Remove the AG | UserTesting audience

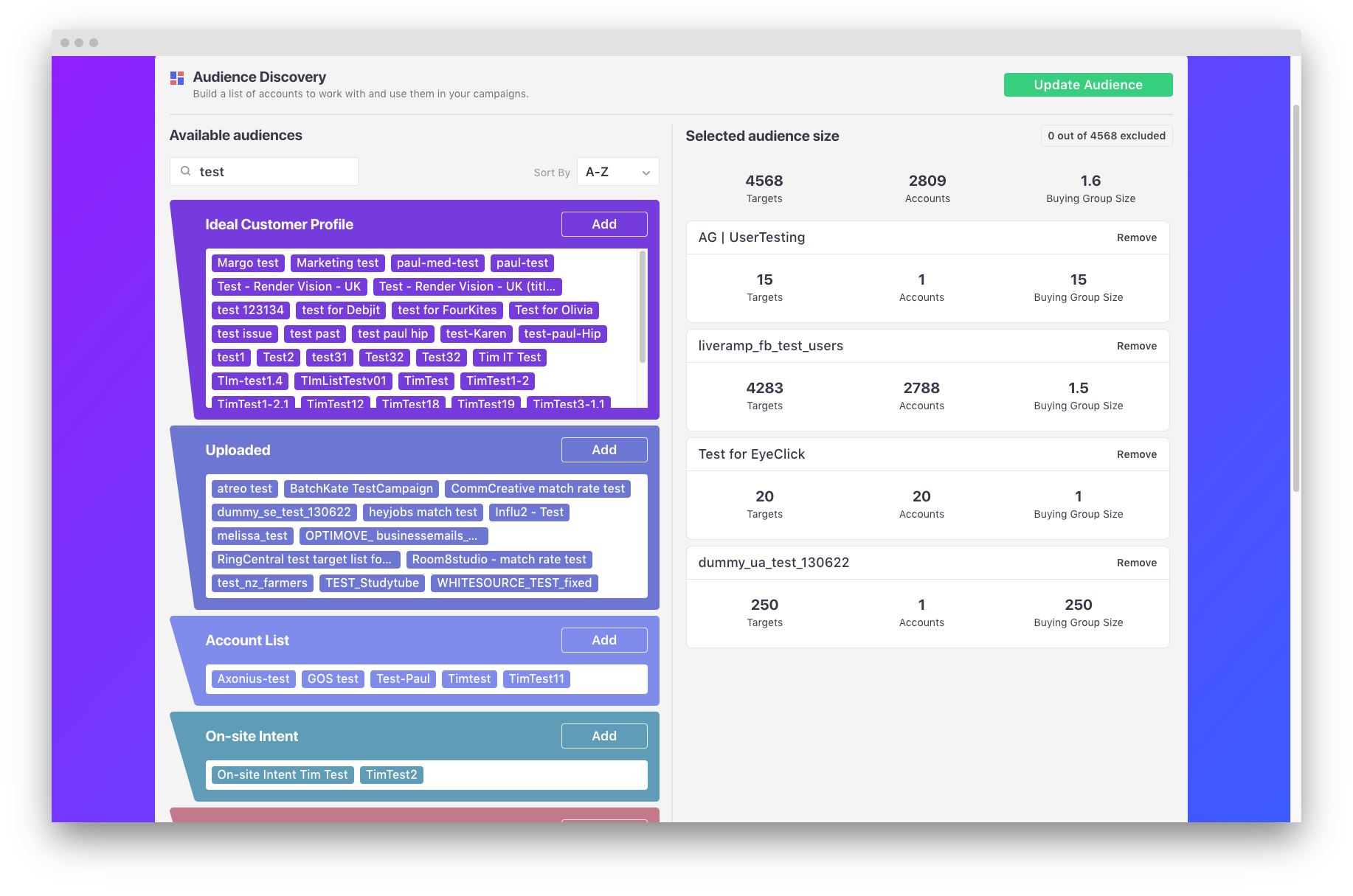(x=1136, y=237)
